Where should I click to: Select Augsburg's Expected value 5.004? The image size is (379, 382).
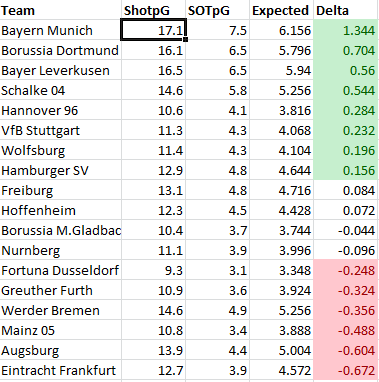click(281, 350)
